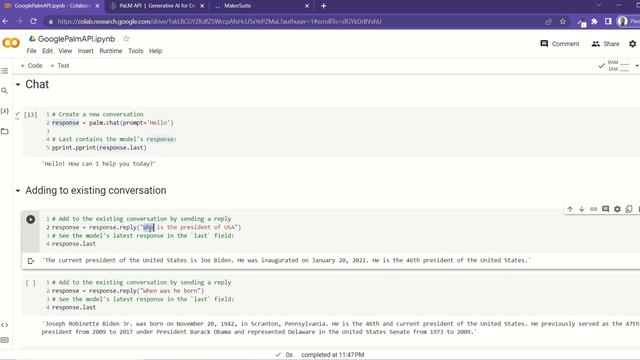Open a new browser tab
The height and width of the screenshot is (360, 640).
click(324, 6)
